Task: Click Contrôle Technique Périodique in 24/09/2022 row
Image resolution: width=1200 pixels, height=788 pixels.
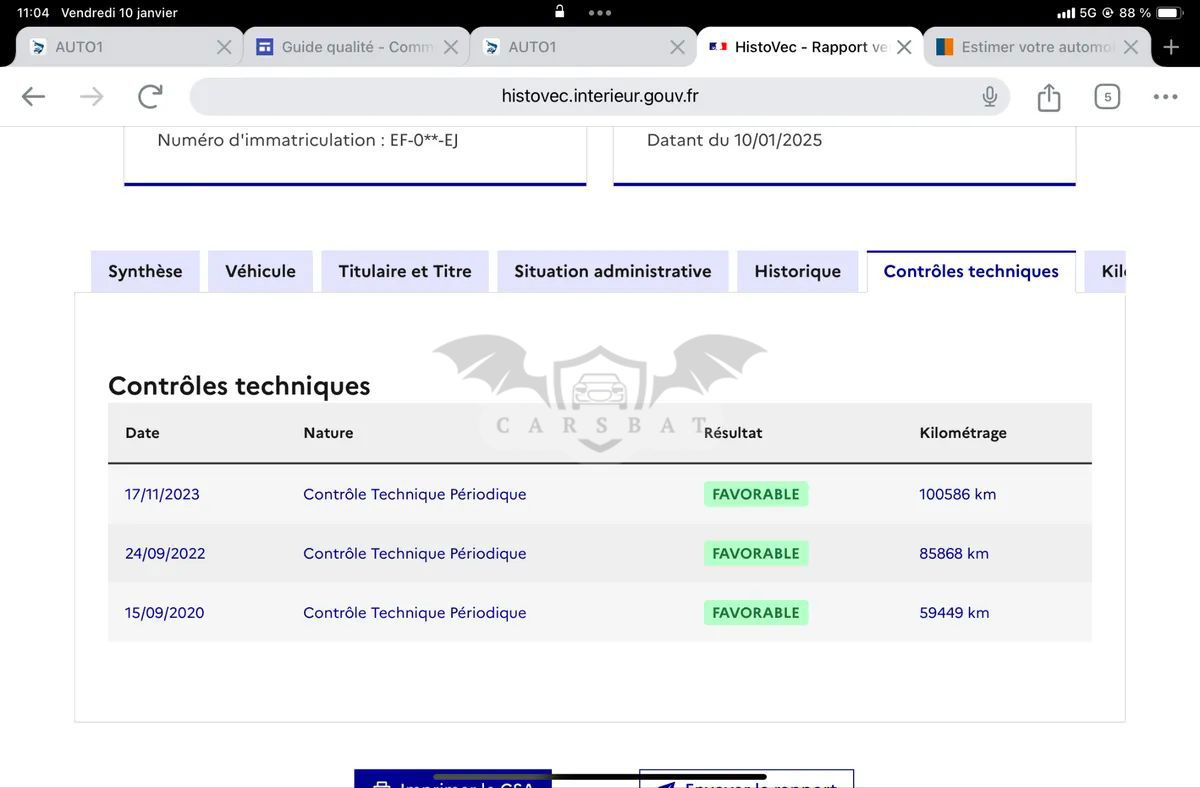Action: point(415,553)
